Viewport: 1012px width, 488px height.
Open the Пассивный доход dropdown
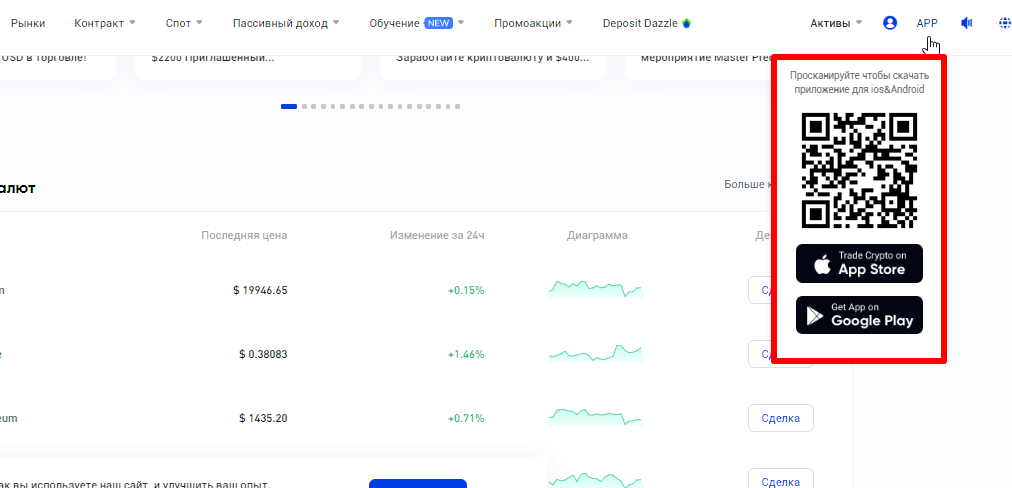[285, 23]
